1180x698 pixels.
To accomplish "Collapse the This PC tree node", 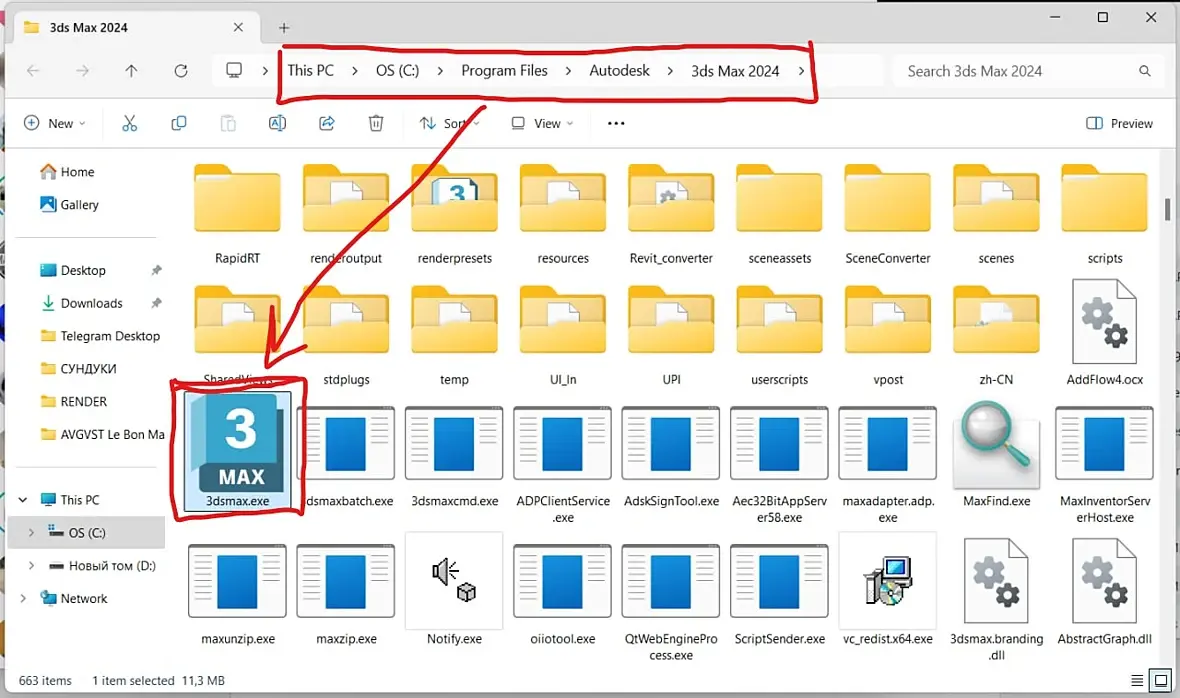I will (23, 499).
